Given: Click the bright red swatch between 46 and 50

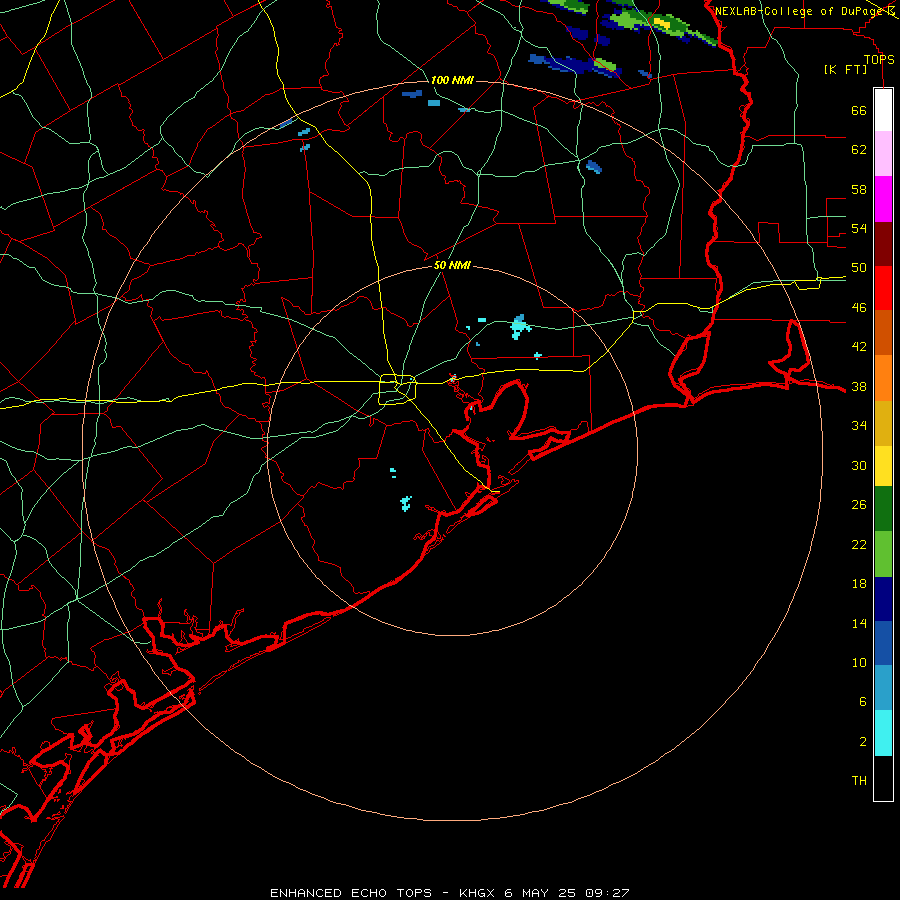Looking at the screenshot, I should (883, 288).
